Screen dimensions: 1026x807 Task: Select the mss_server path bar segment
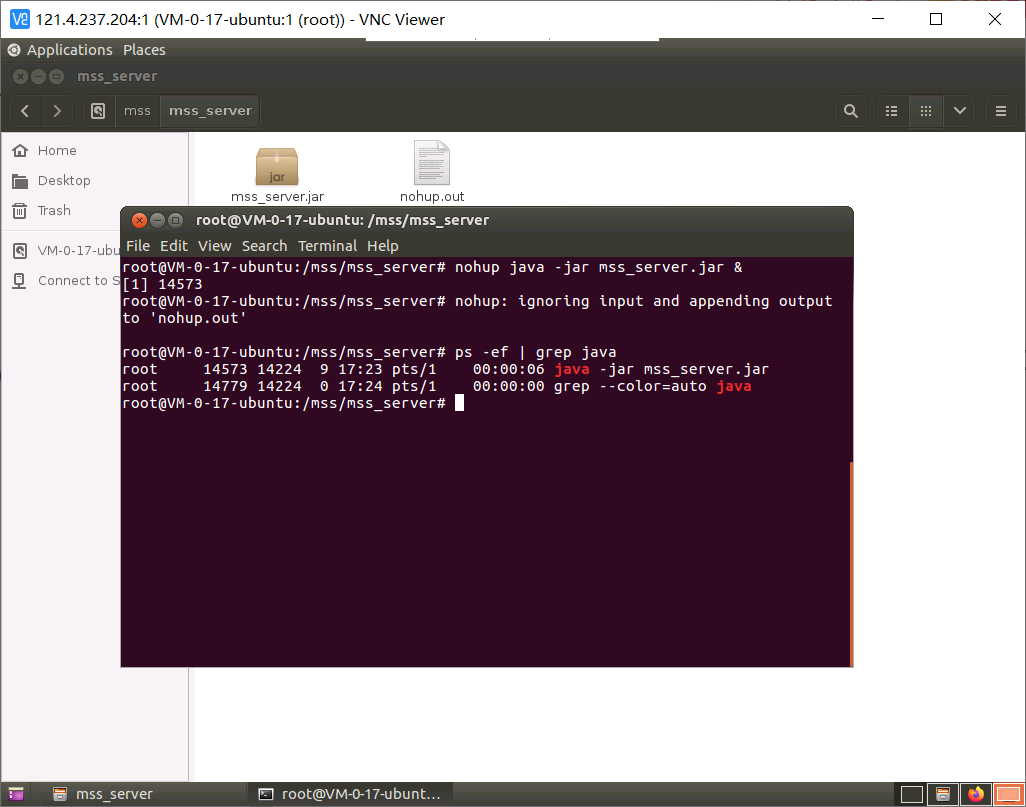210,111
